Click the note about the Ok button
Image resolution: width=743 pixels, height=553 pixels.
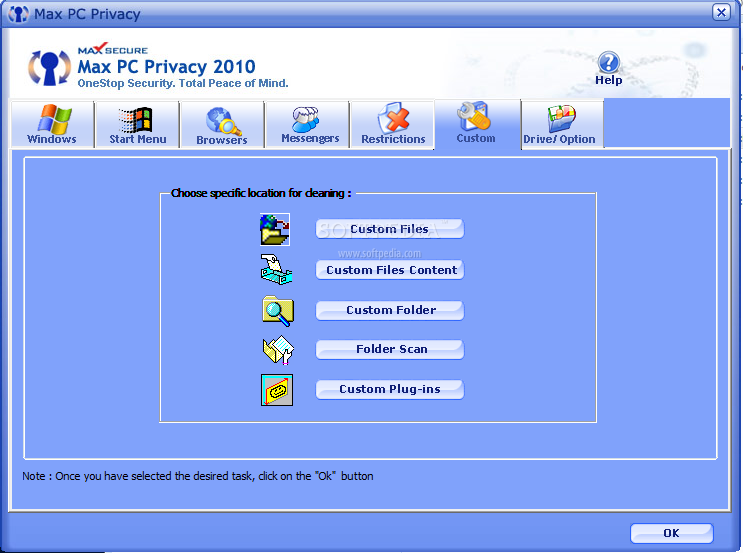point(198,476)
